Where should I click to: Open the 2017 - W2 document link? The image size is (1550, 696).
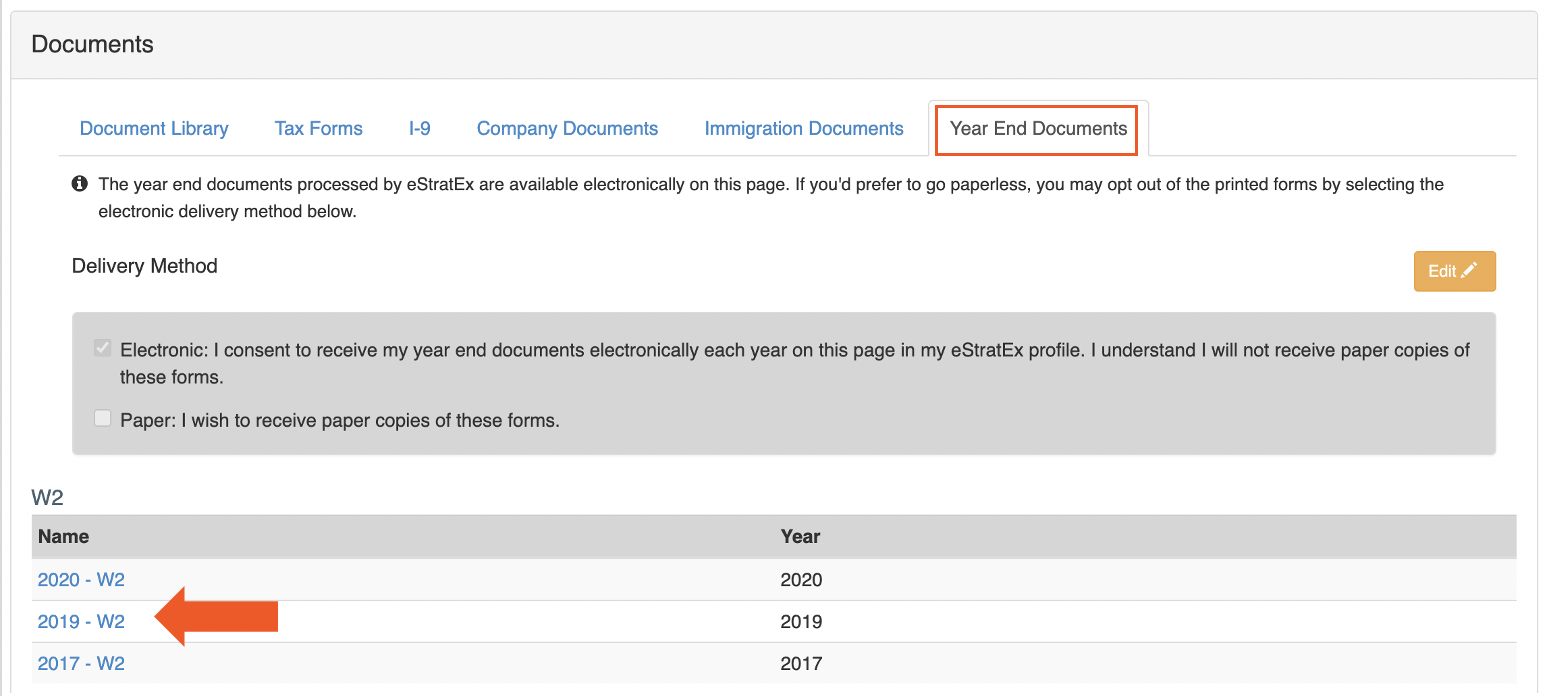pyautogui.click(x=80, y=663)
